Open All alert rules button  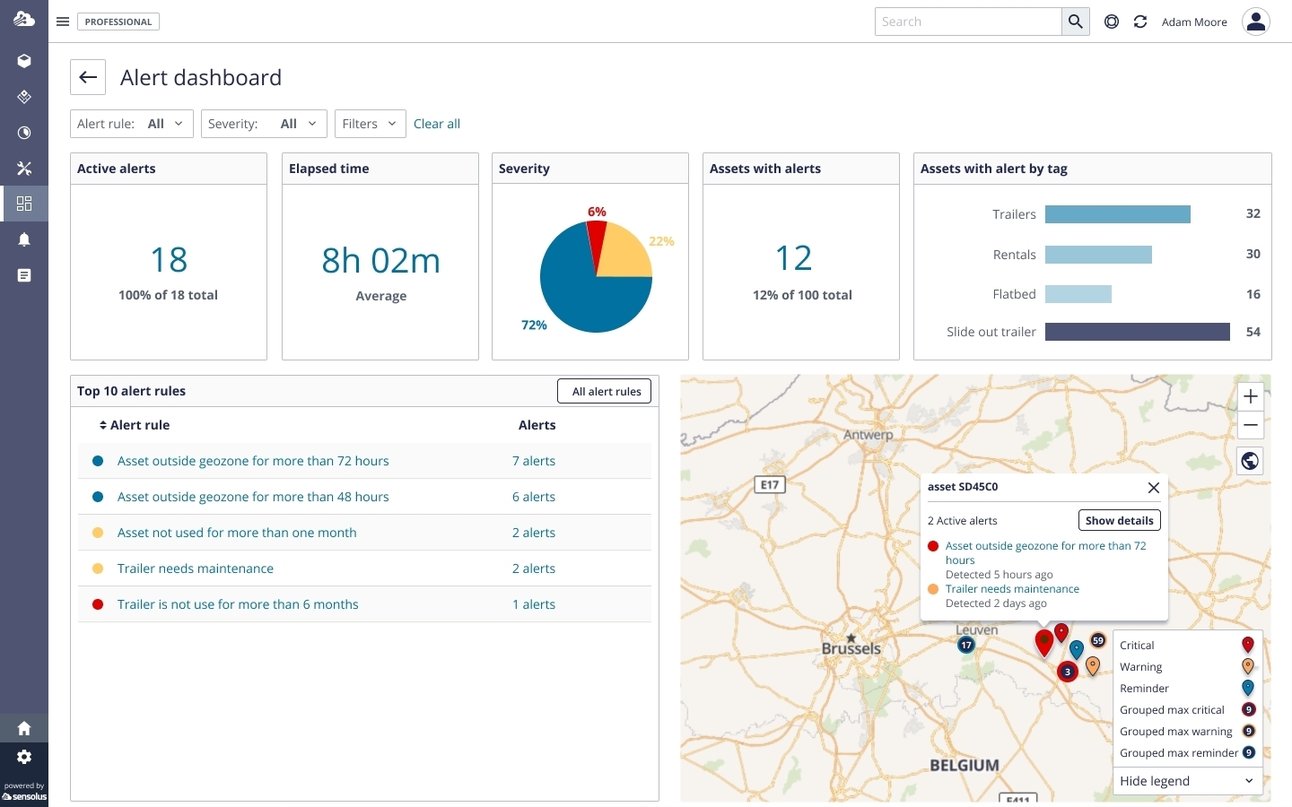pos(604,391)
